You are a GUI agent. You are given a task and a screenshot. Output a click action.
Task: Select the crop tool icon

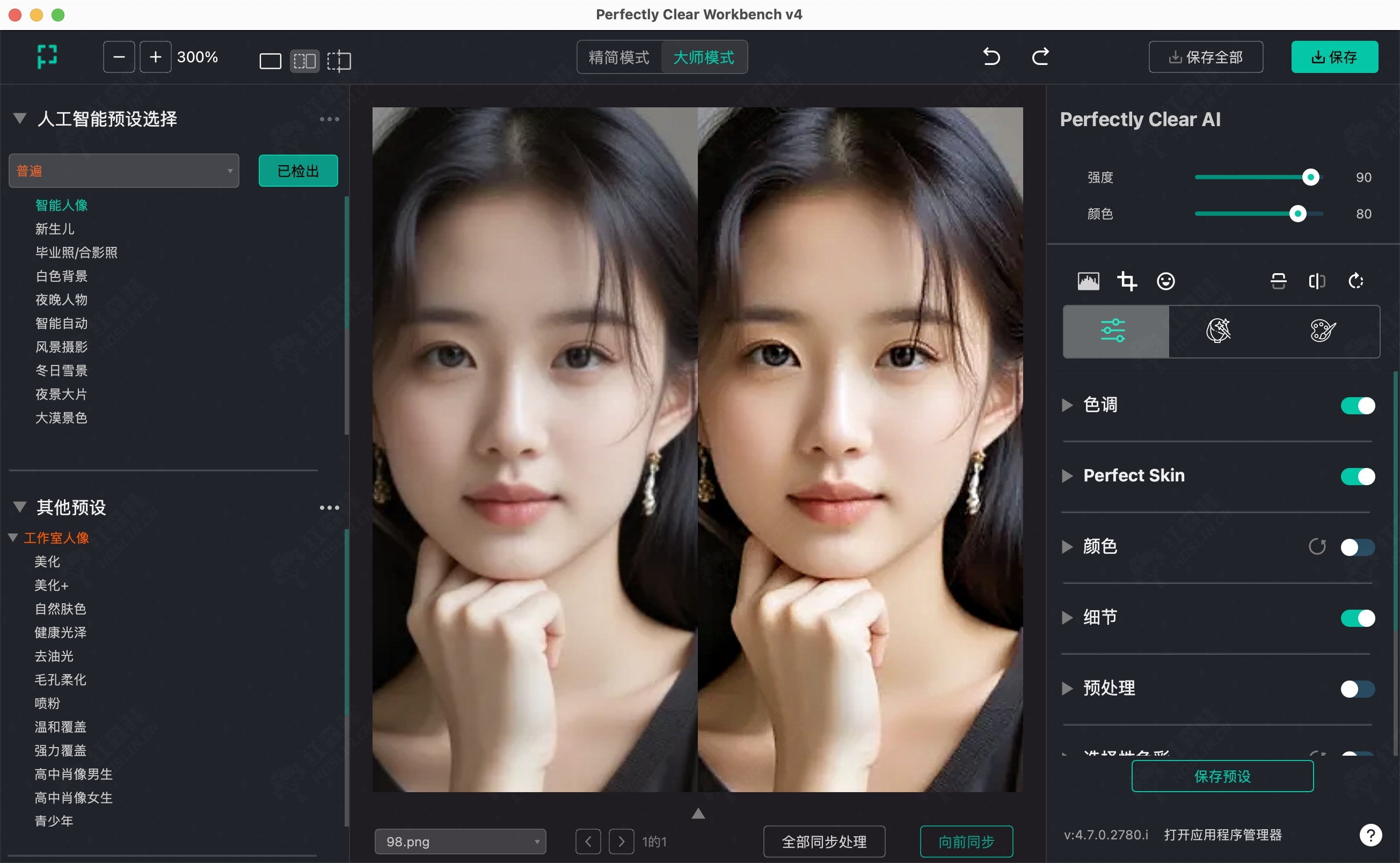(1127, 281)
